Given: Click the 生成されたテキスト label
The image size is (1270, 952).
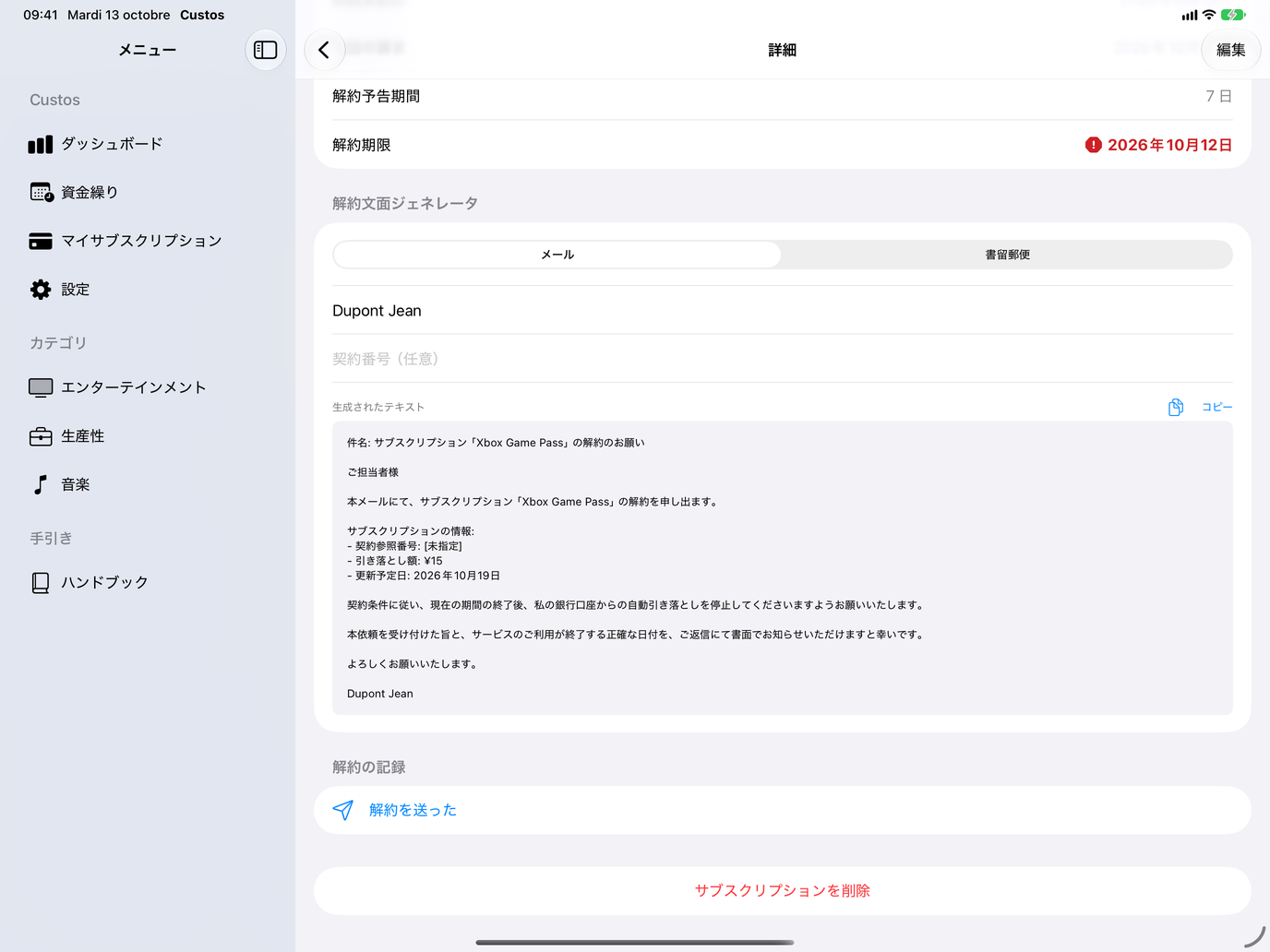Looking at the screenshot, I should [378, 407].
